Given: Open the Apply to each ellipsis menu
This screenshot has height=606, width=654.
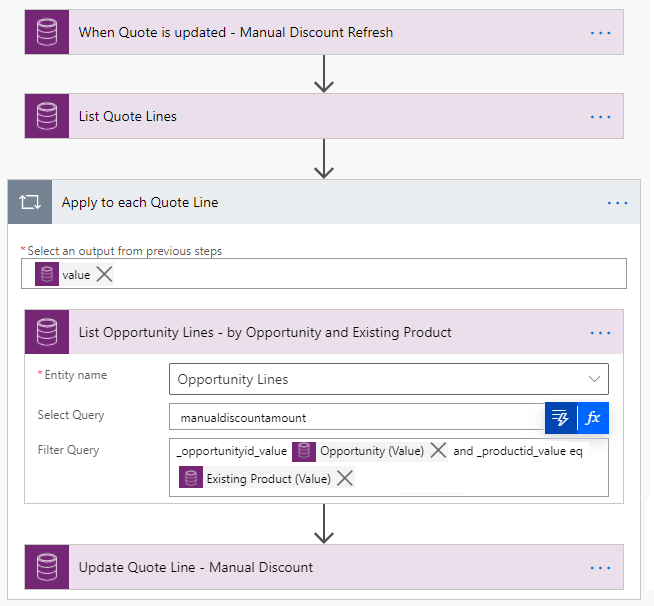Looking at the screenshot, I should 617,202.
